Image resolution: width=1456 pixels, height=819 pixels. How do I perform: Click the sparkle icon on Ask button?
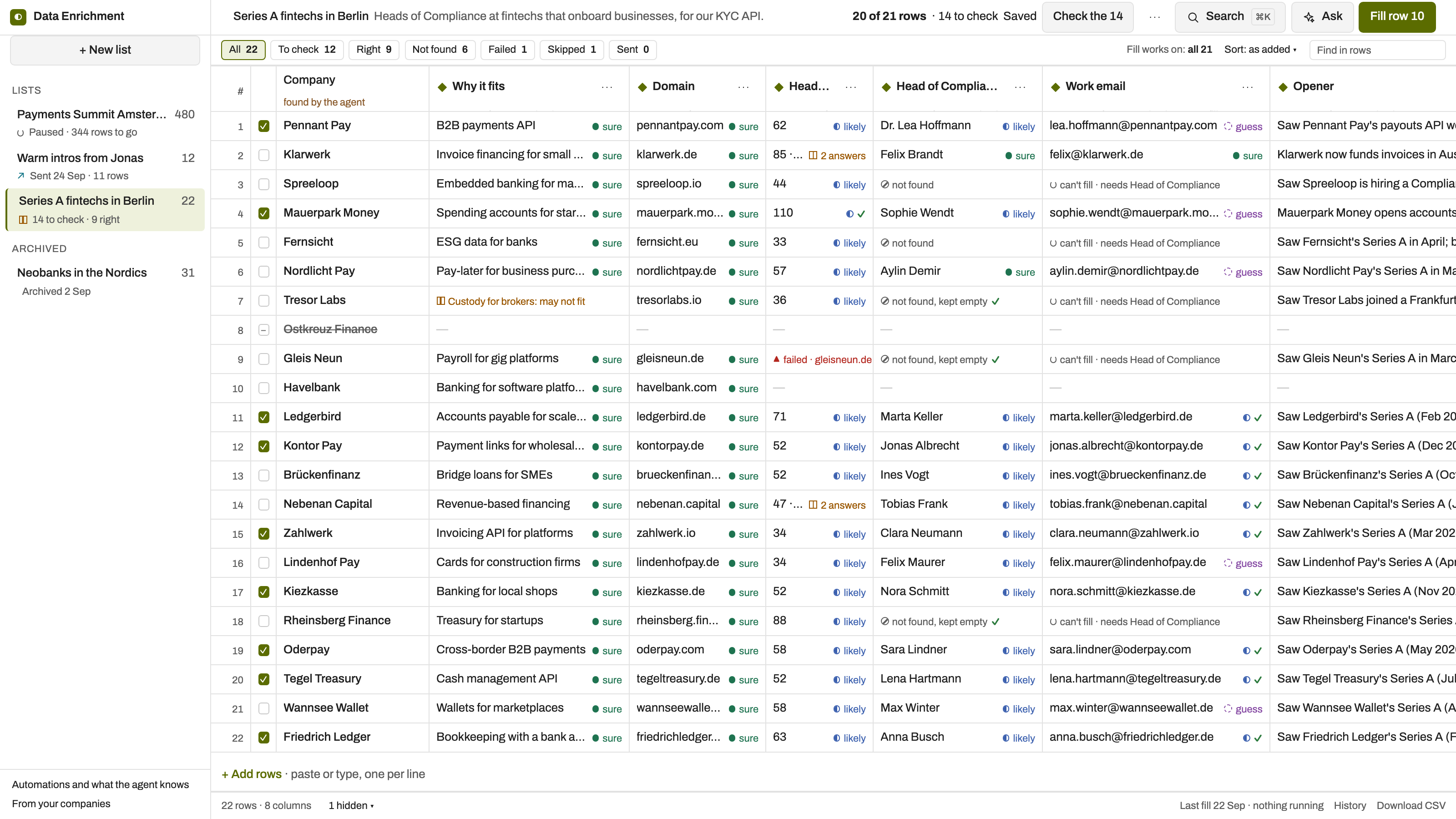coord(1309,17)
